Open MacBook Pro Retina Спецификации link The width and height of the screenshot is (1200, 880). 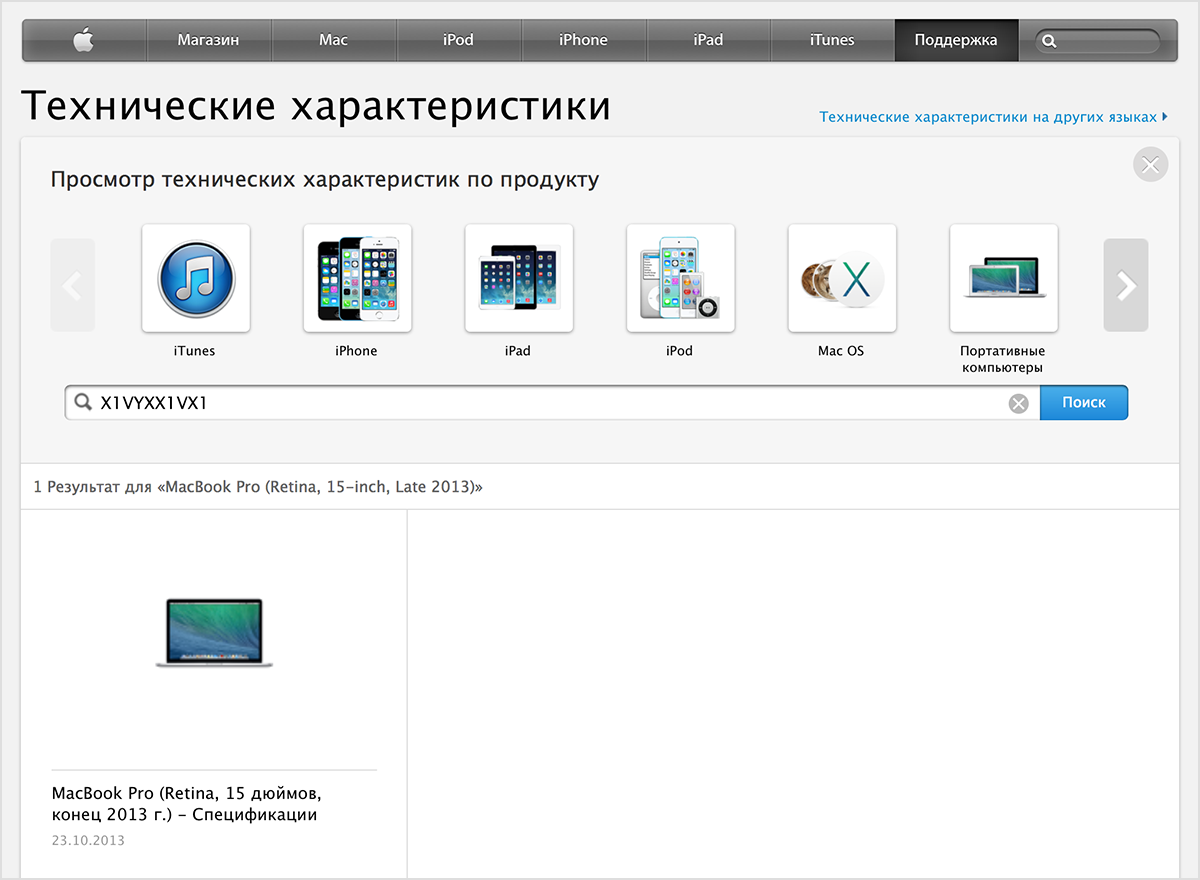[x=184, y=804]
